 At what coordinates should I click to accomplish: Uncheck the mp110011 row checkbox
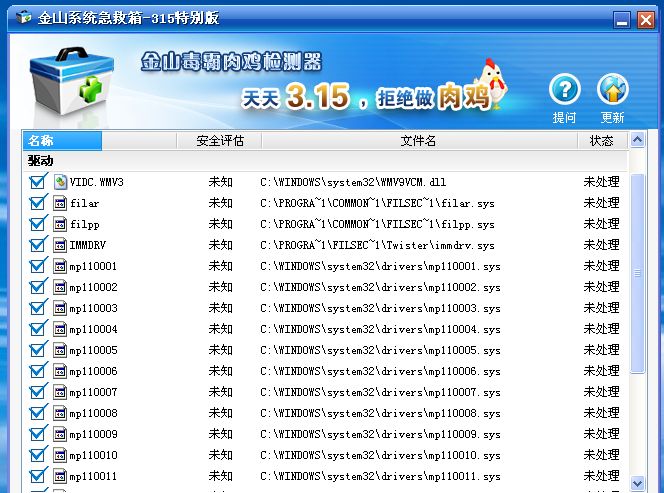(x=37, y=476)
